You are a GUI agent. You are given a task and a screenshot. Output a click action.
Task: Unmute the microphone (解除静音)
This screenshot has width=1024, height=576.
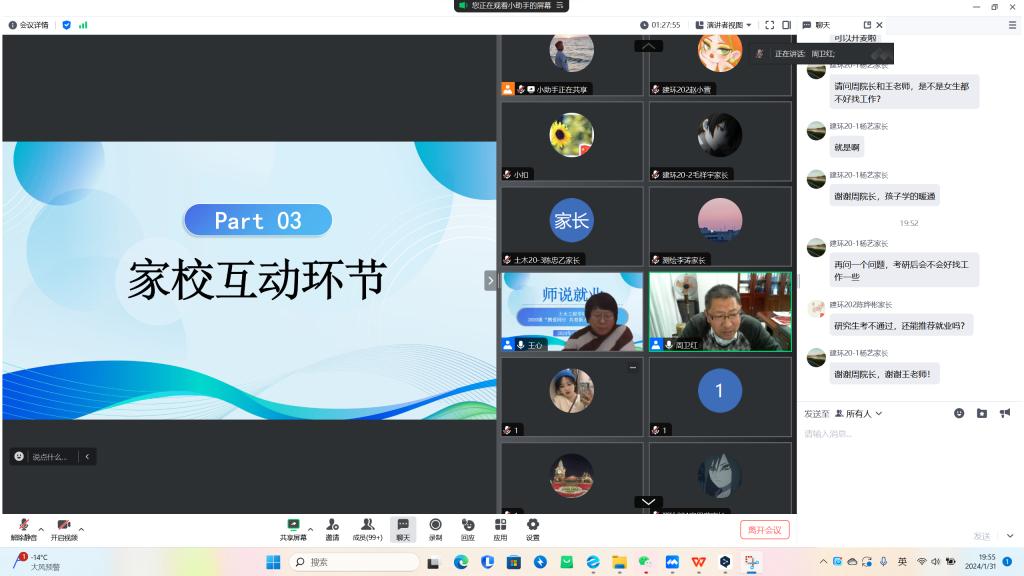pos(22,526)
